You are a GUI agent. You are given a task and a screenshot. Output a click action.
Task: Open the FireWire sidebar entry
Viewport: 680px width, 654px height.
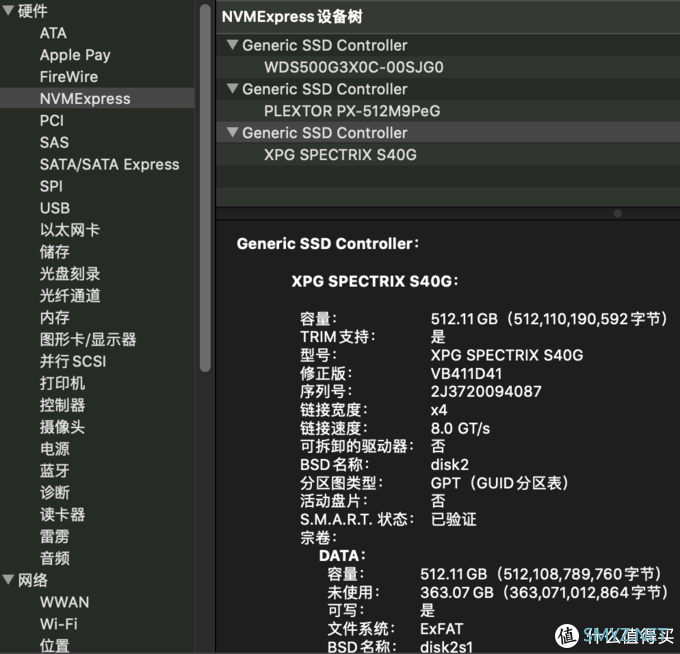69,77
